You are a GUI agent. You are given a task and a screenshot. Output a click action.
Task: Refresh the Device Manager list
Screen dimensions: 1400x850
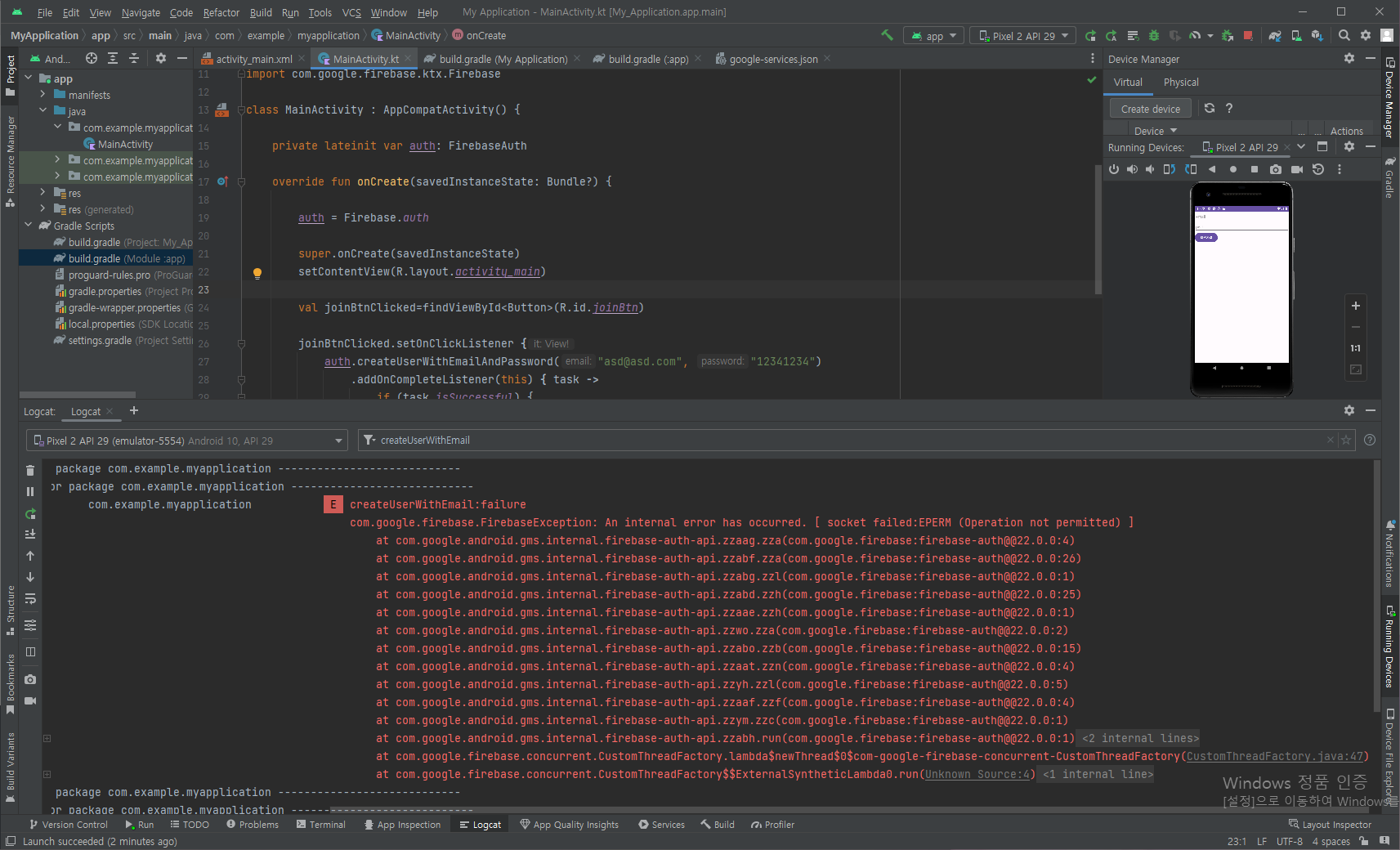(1210, 108)
